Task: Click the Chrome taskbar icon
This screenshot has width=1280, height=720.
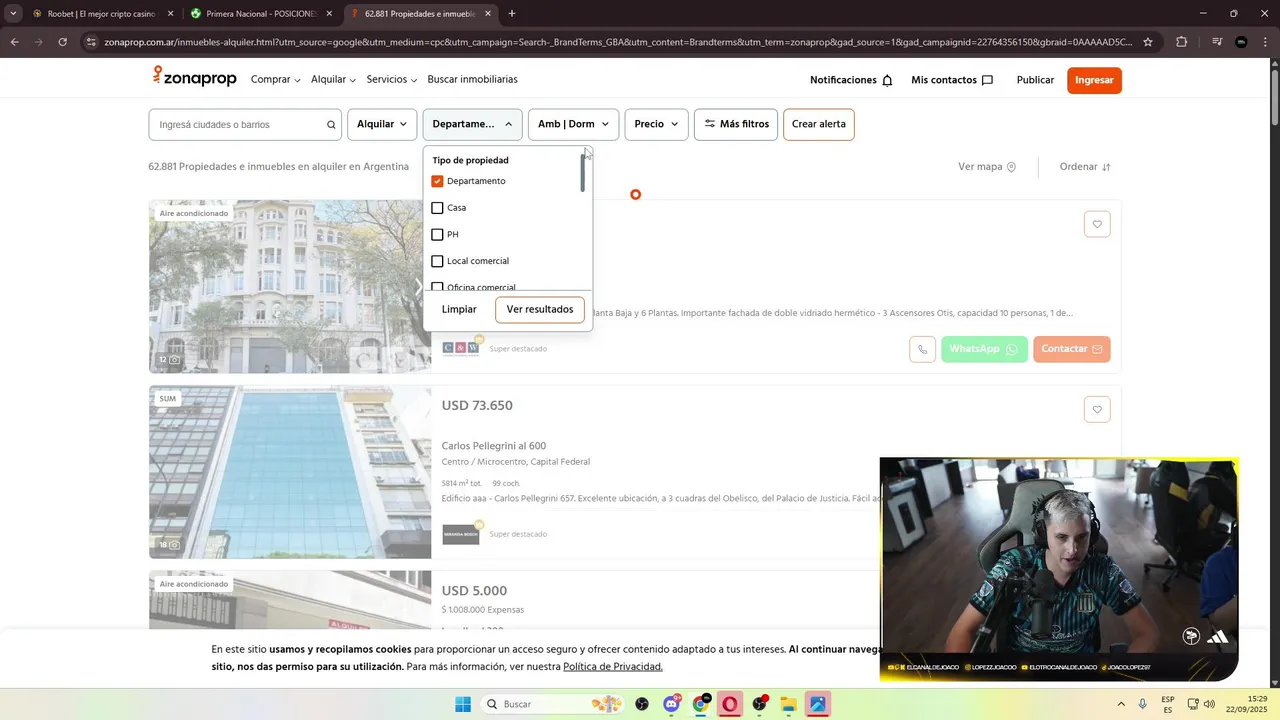Action: (x=701, y=704)
